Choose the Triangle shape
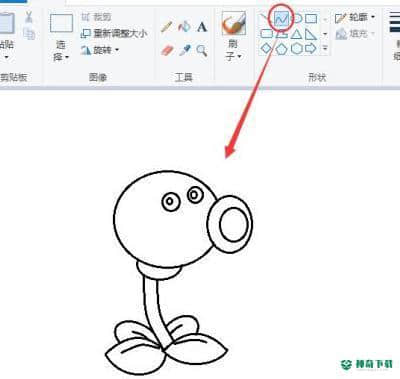Viewport: 400px width, 379px height. coord(296,34)
